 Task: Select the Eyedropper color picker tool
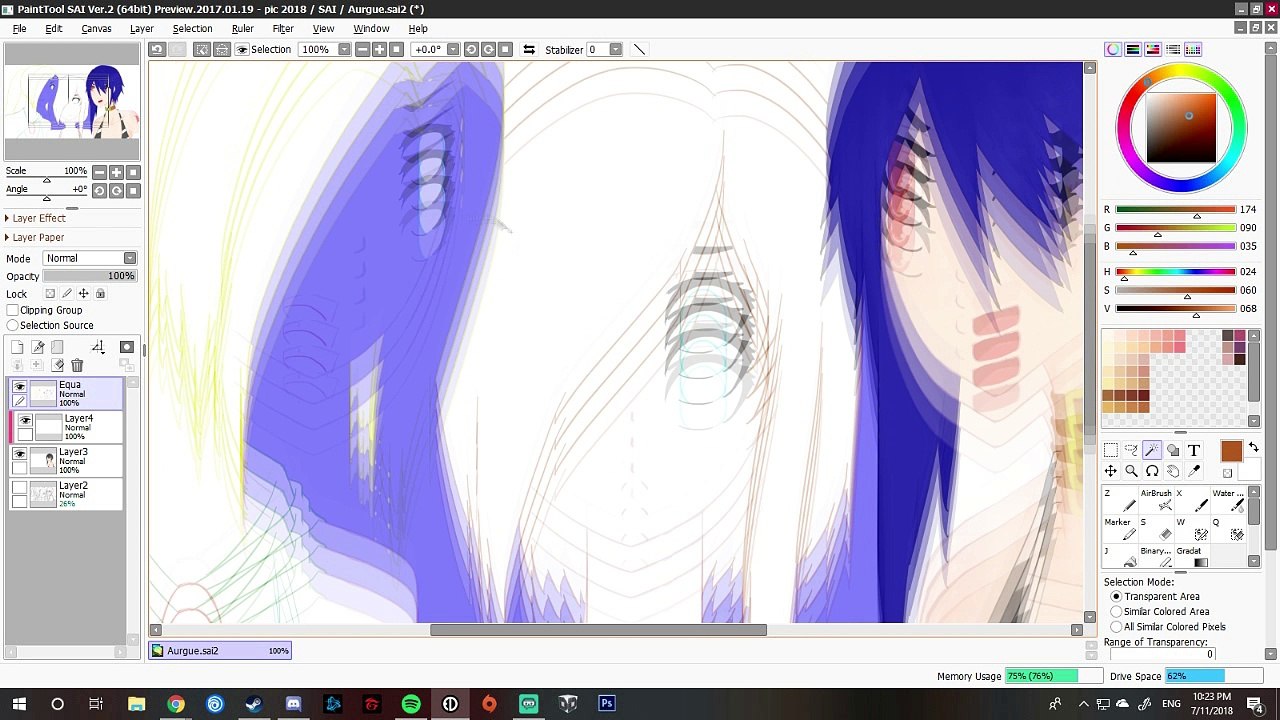[x=1194, y=471]
